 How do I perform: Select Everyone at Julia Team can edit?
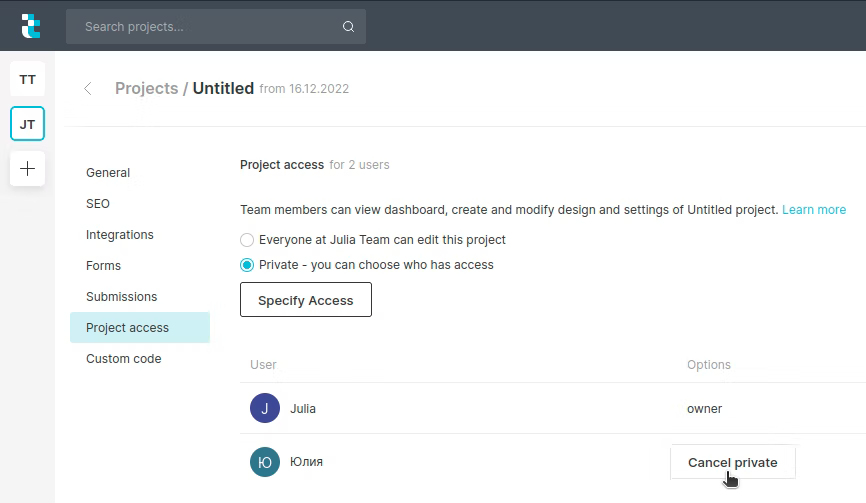[x=247, y=240]
